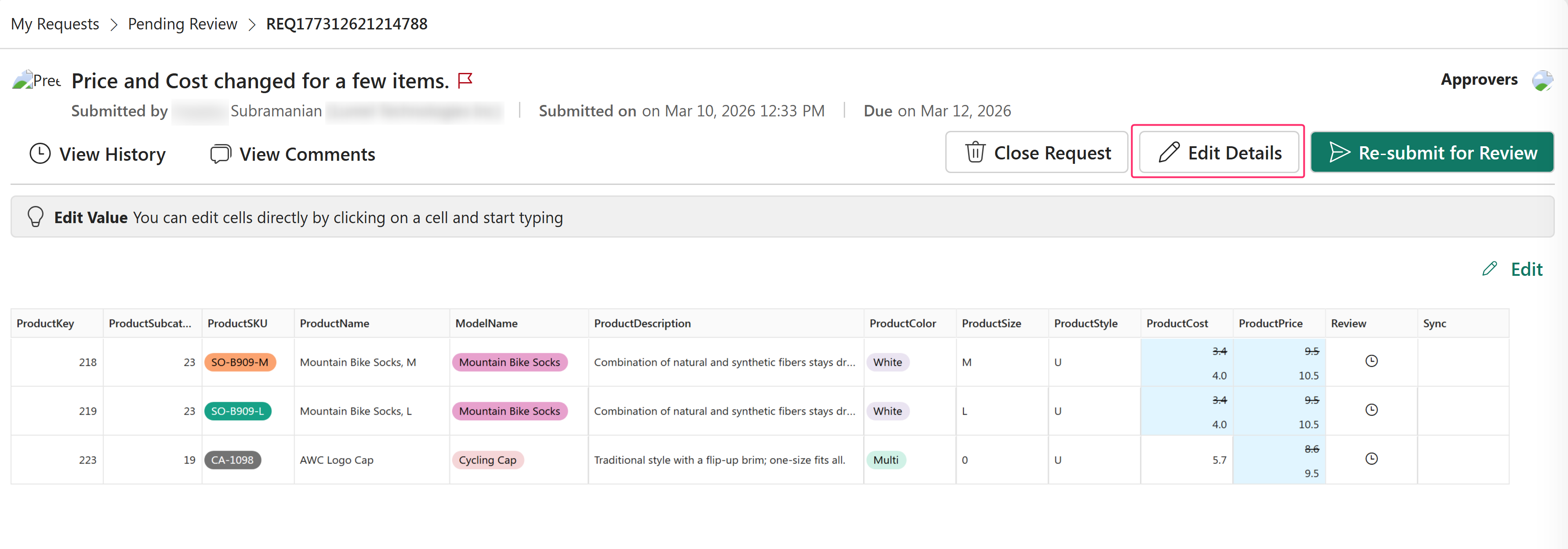Click the lightbulb Edit Value tip icon
This screenshot has height=549, width=1568.
tap(35, 217)
